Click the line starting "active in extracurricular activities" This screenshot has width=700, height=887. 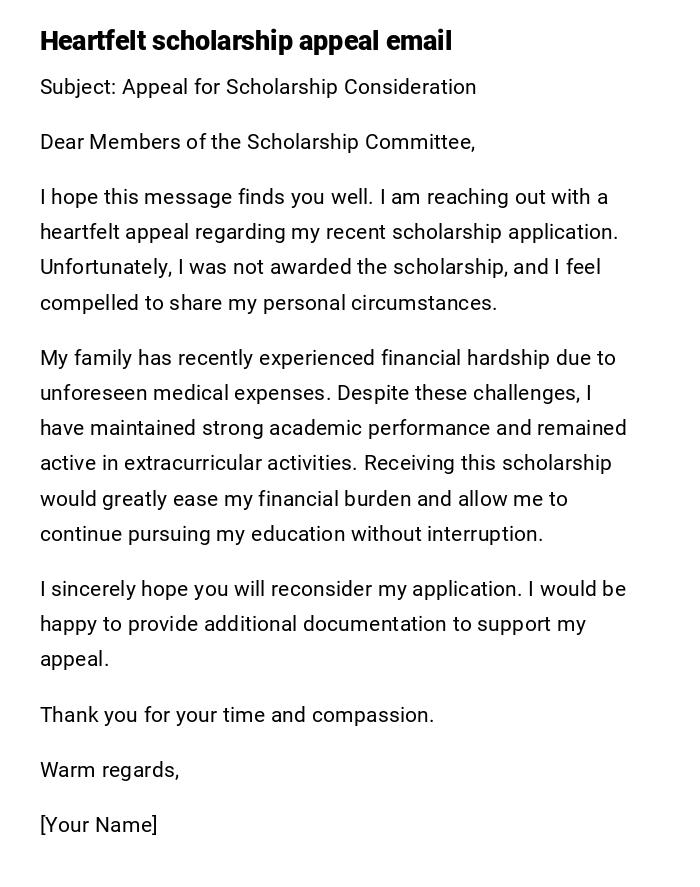[325, 463]
